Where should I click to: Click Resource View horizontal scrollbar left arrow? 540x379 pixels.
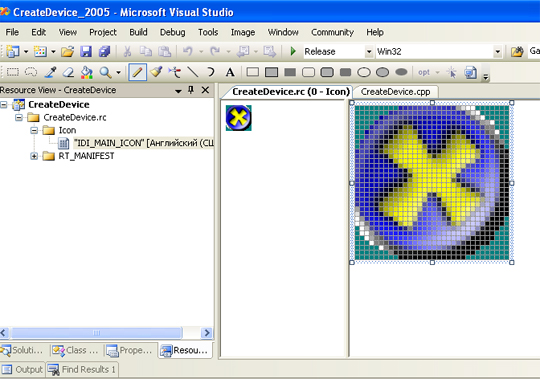click(x=4, y=333)
